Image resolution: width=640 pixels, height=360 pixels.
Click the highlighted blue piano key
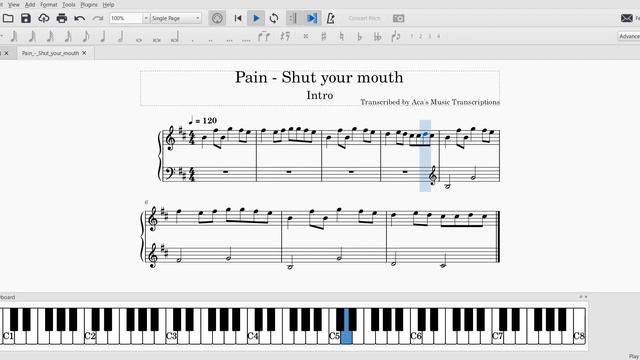(346, 335)
